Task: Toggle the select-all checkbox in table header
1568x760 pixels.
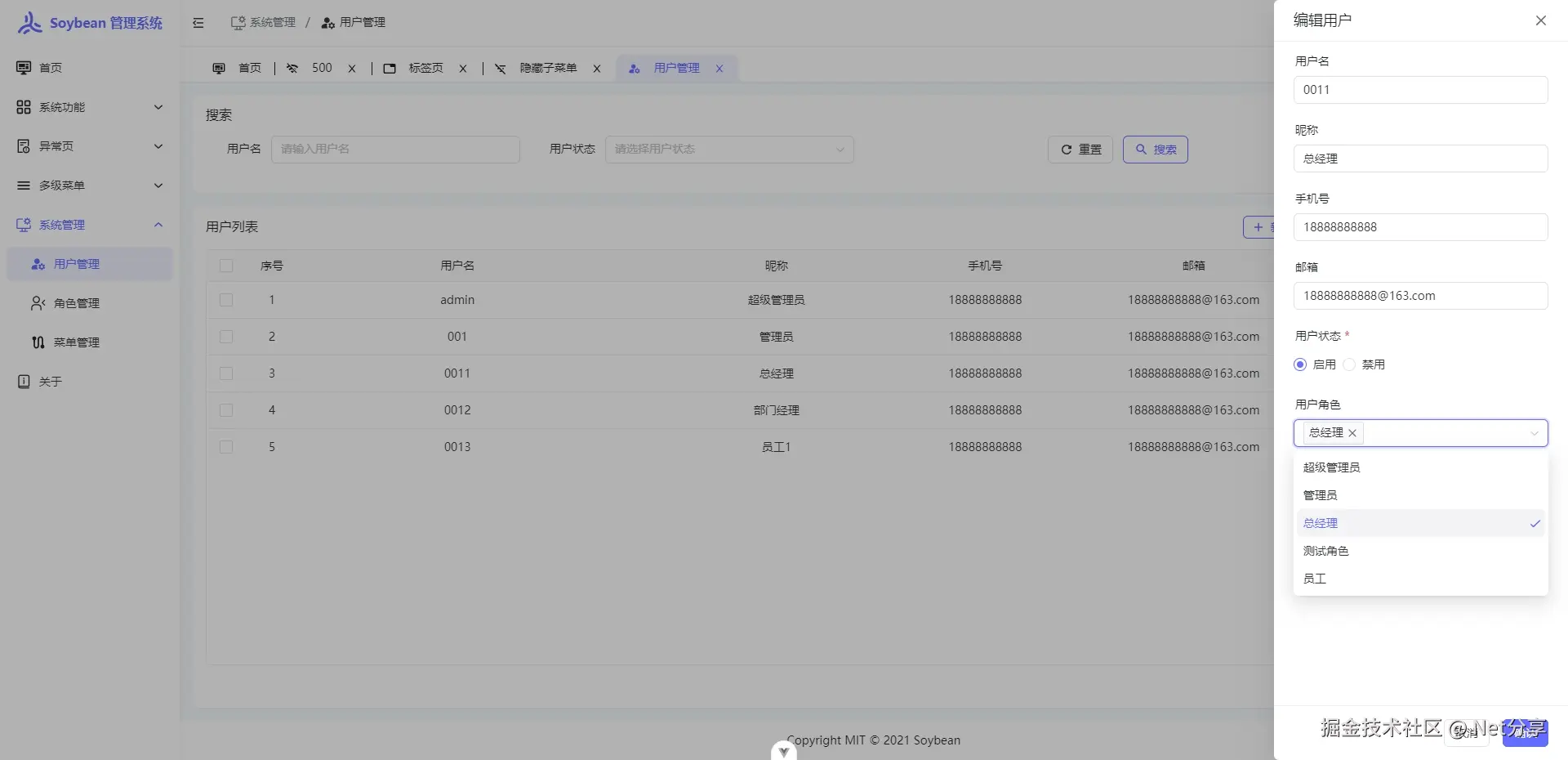Action: [226, 266]
